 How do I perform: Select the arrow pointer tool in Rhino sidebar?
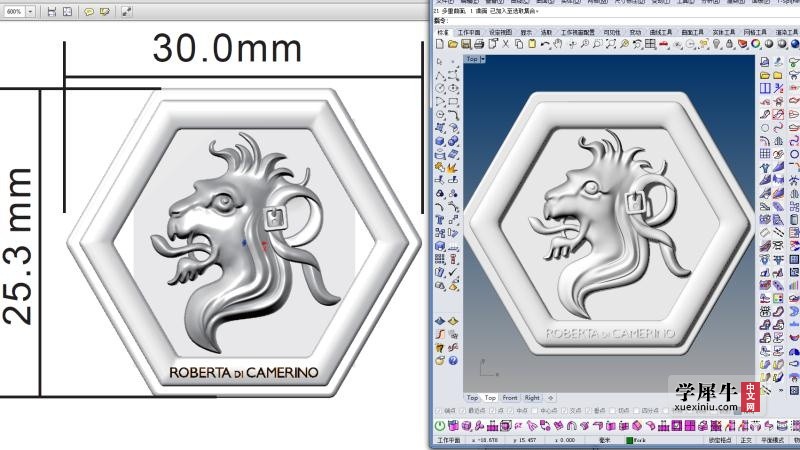click(x=439, y=62)
